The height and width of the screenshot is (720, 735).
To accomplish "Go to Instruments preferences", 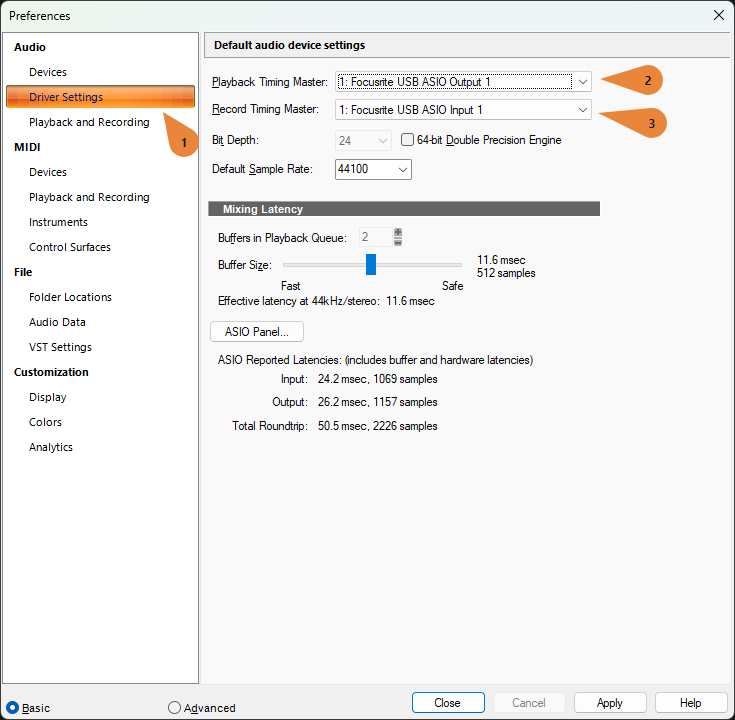I will [x=58, y=222].
